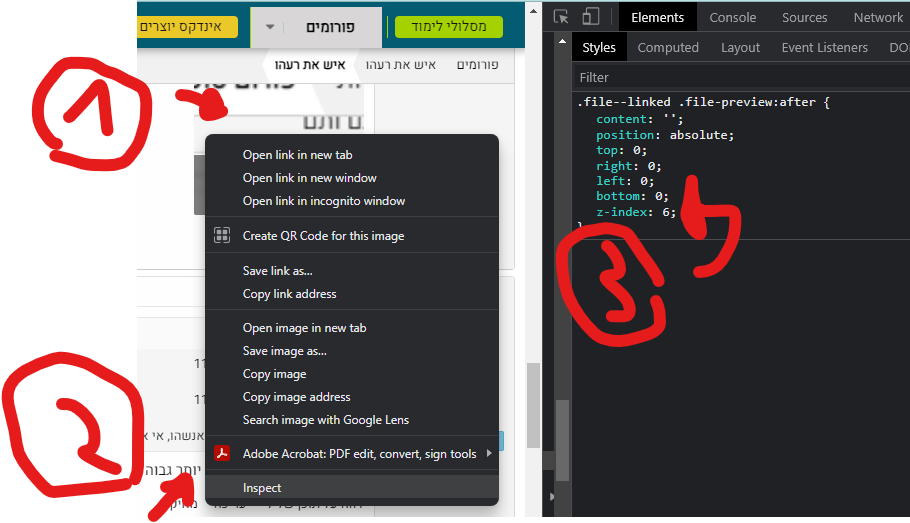Switch to the Elements tab

pyautogui.click(x=657, y=17)
